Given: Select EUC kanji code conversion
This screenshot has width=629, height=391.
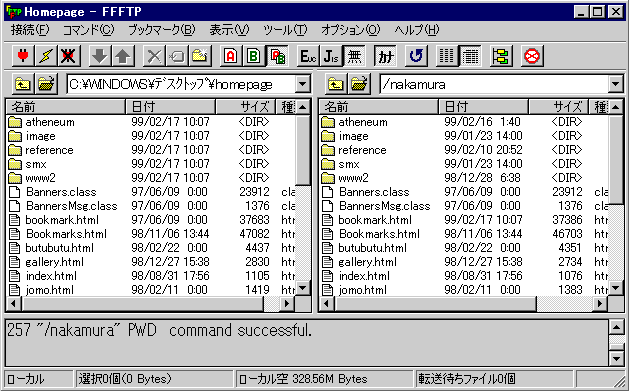Looking at the screenshot, I should [308, 56].
